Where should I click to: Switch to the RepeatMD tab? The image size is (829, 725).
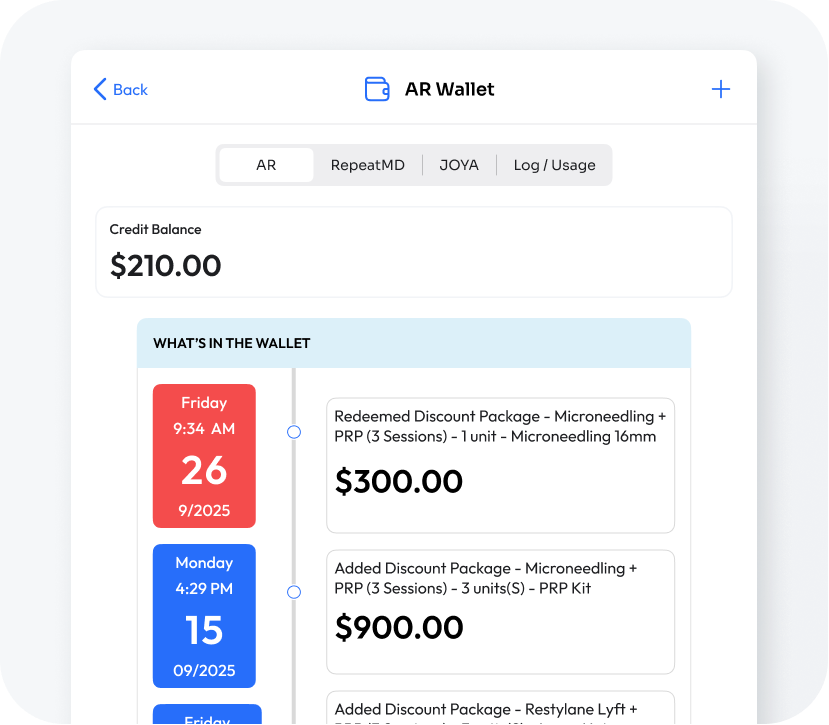[368, 165]
